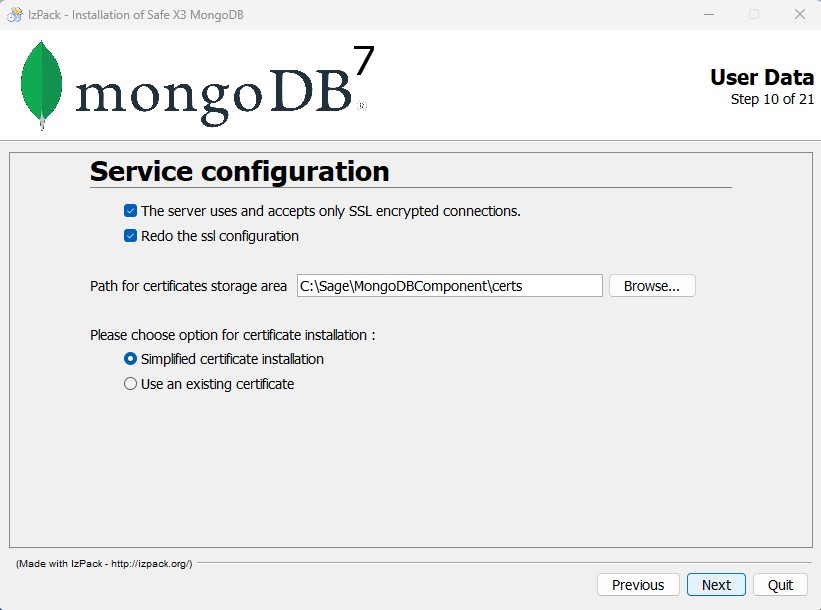Click the MongoDB leaf logo
Image resolution: width=821 pixels, height=610 pixels.
point(40,82)
